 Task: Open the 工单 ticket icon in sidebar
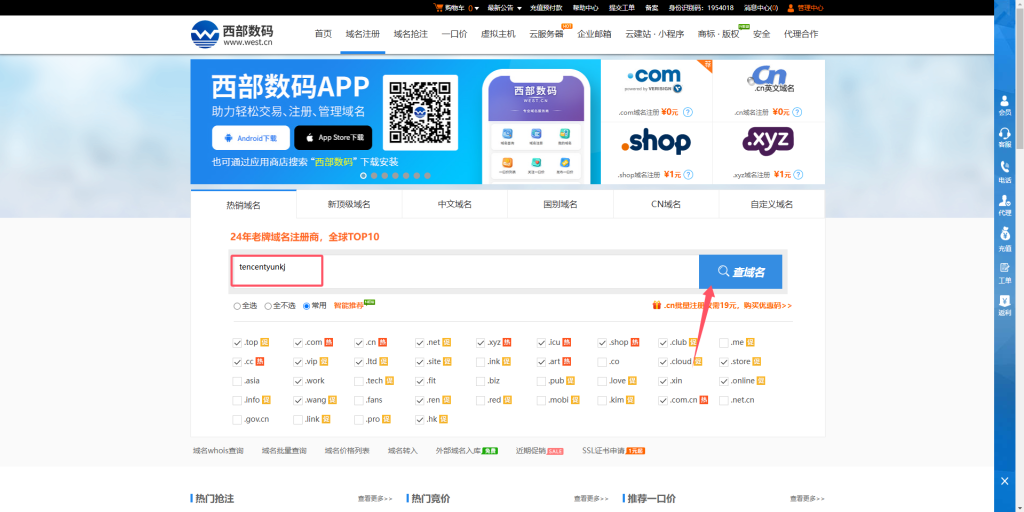[x=1004, y=273]
